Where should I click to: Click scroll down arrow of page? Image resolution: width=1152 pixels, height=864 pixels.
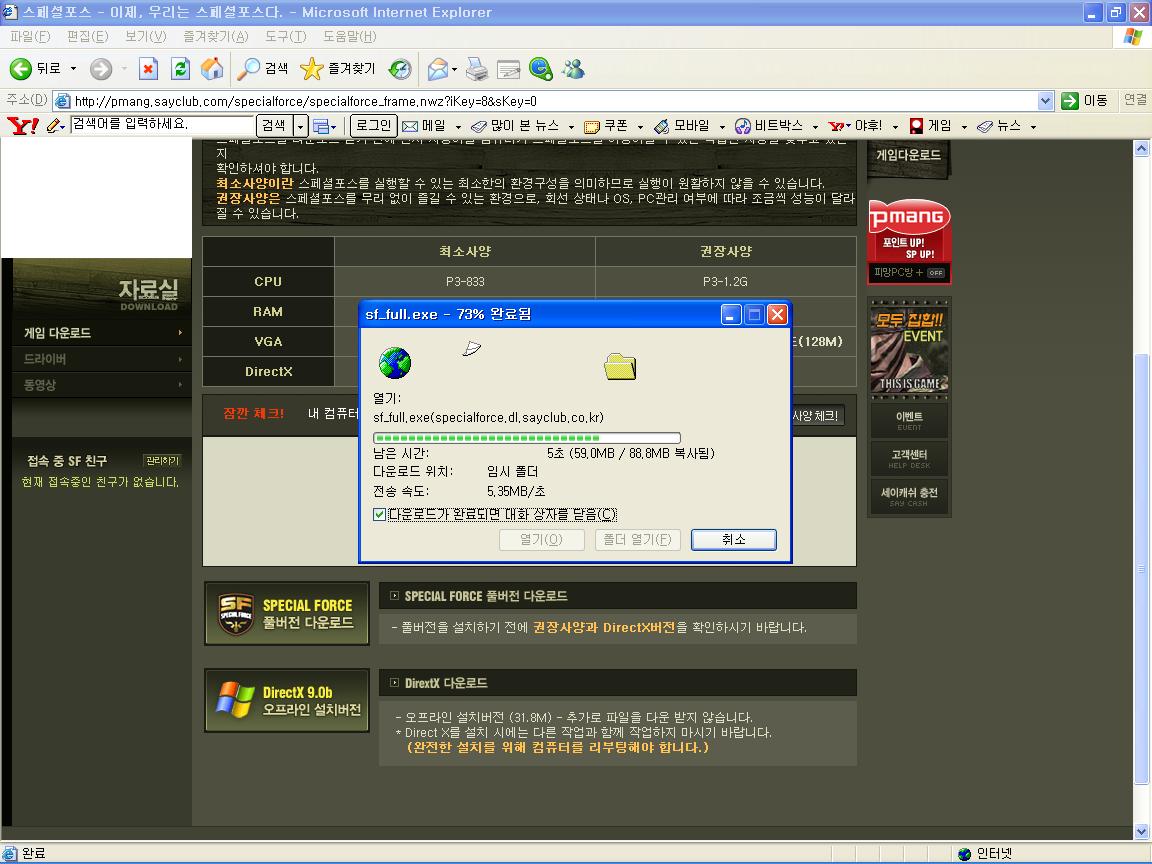pyautogui.click(x=1141, y=832)
